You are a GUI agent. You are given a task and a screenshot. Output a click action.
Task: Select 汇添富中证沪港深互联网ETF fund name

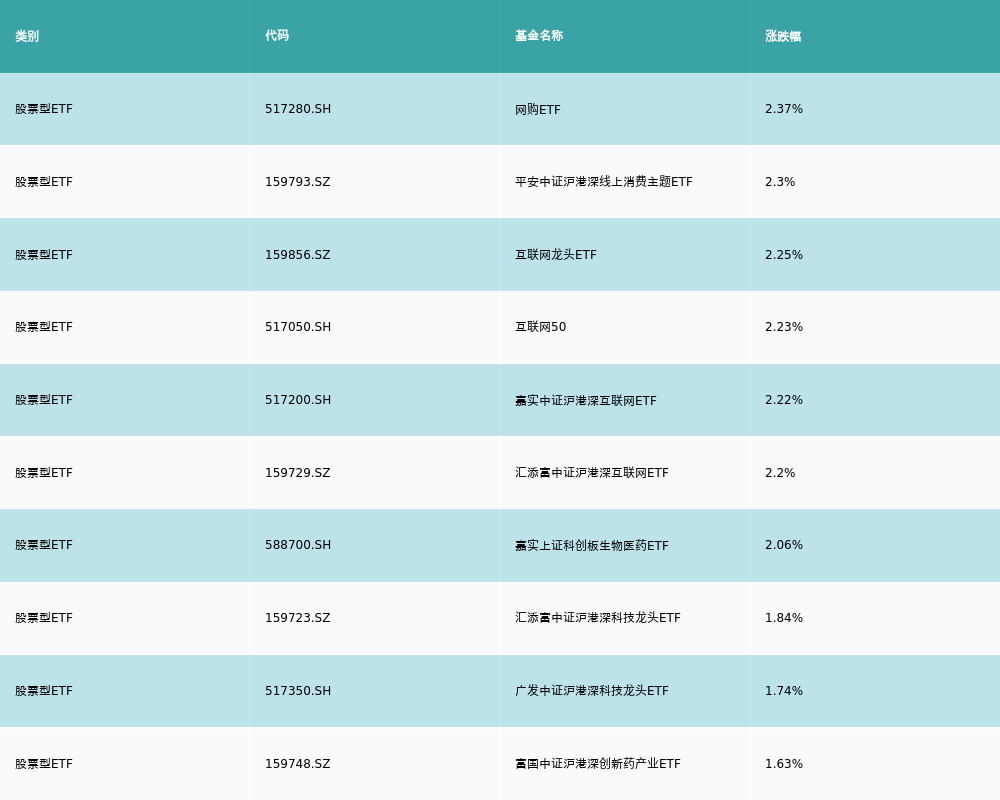(591, 473)
